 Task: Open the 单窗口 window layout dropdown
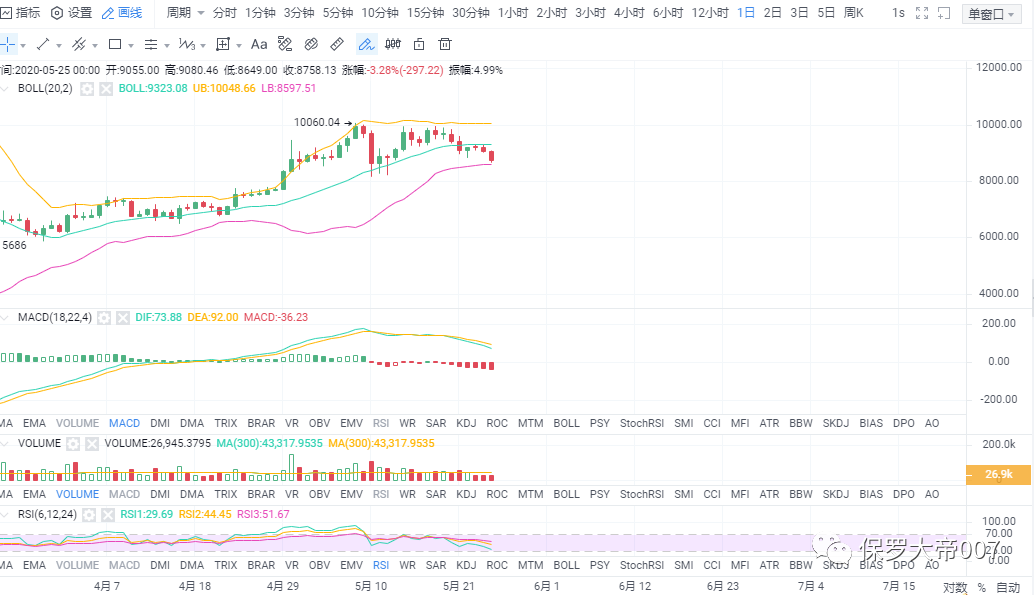click(992, 14)
